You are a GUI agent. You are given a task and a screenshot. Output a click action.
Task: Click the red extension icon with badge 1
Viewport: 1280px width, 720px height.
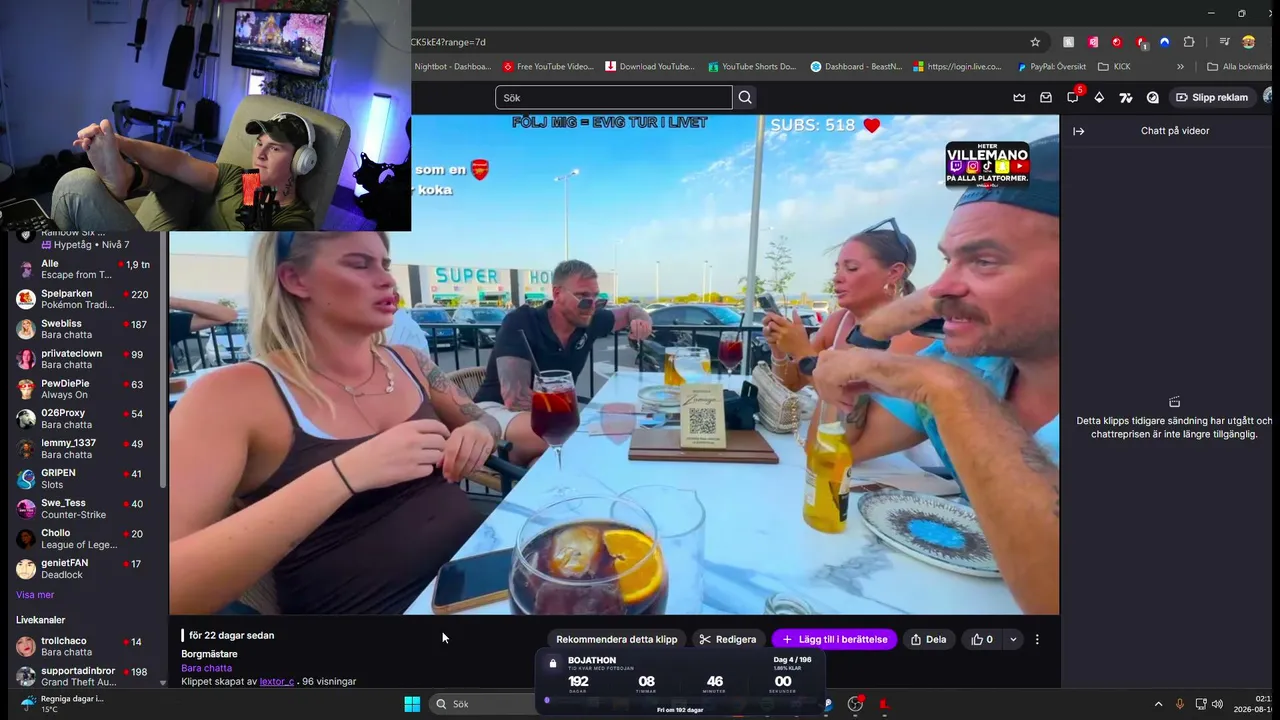point(1141,42)
